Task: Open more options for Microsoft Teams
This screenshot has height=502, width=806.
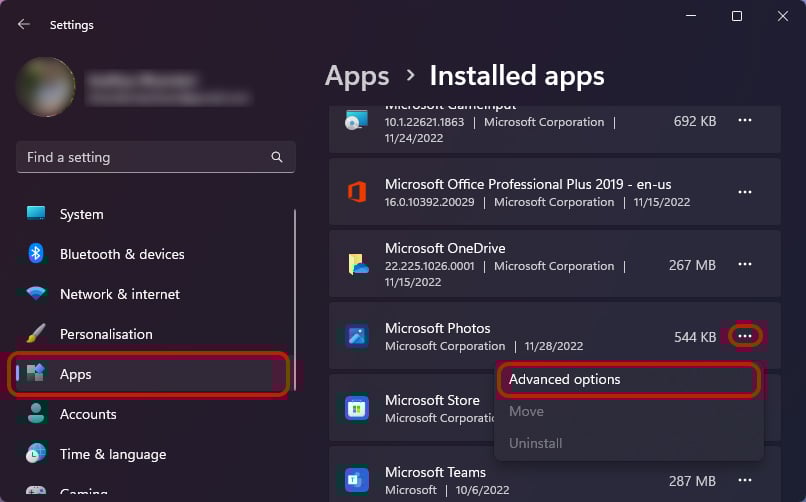Action: pos(745,480)
